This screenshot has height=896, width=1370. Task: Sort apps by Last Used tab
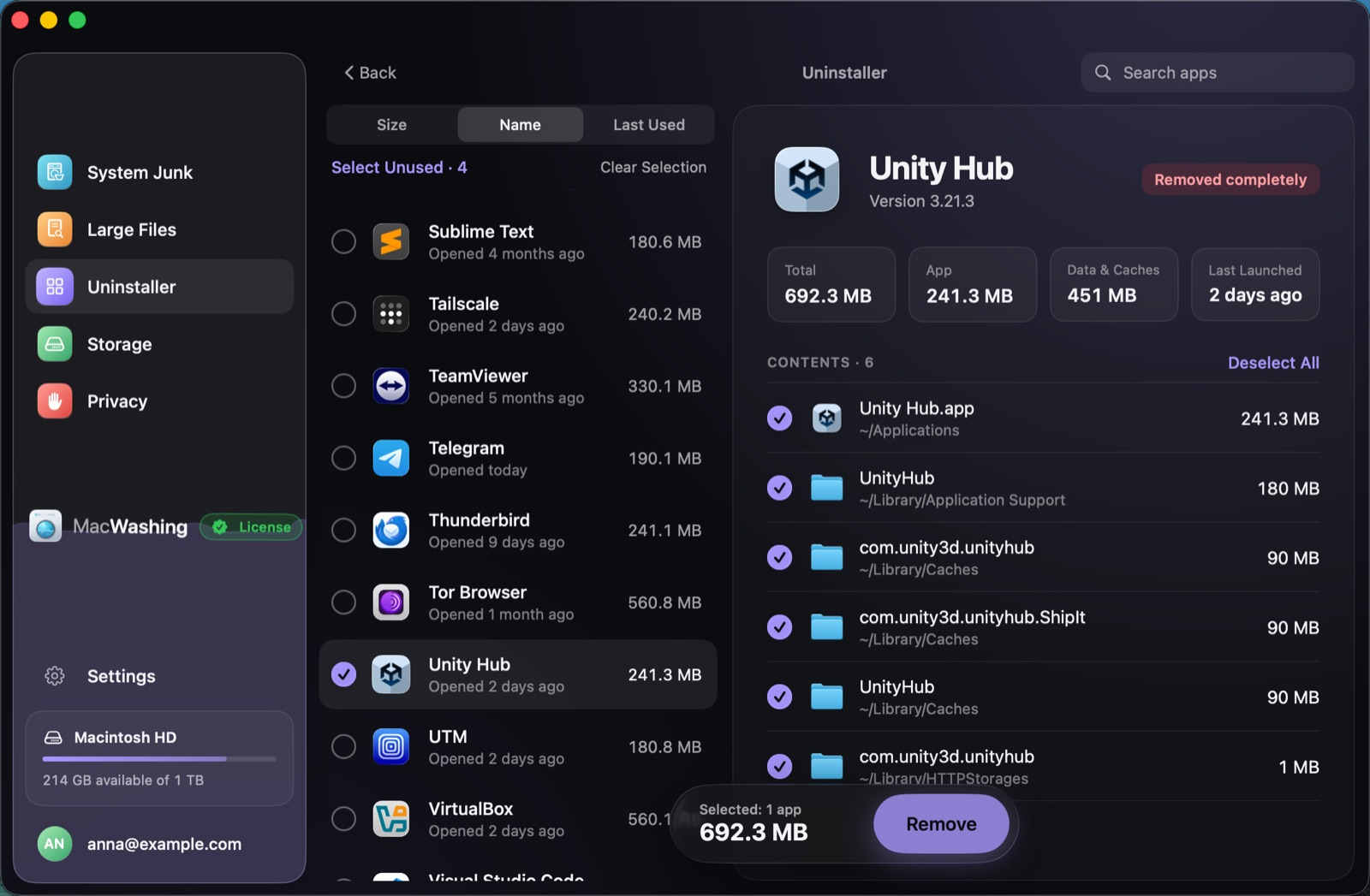pyautogui.click(x=648, y=125)
